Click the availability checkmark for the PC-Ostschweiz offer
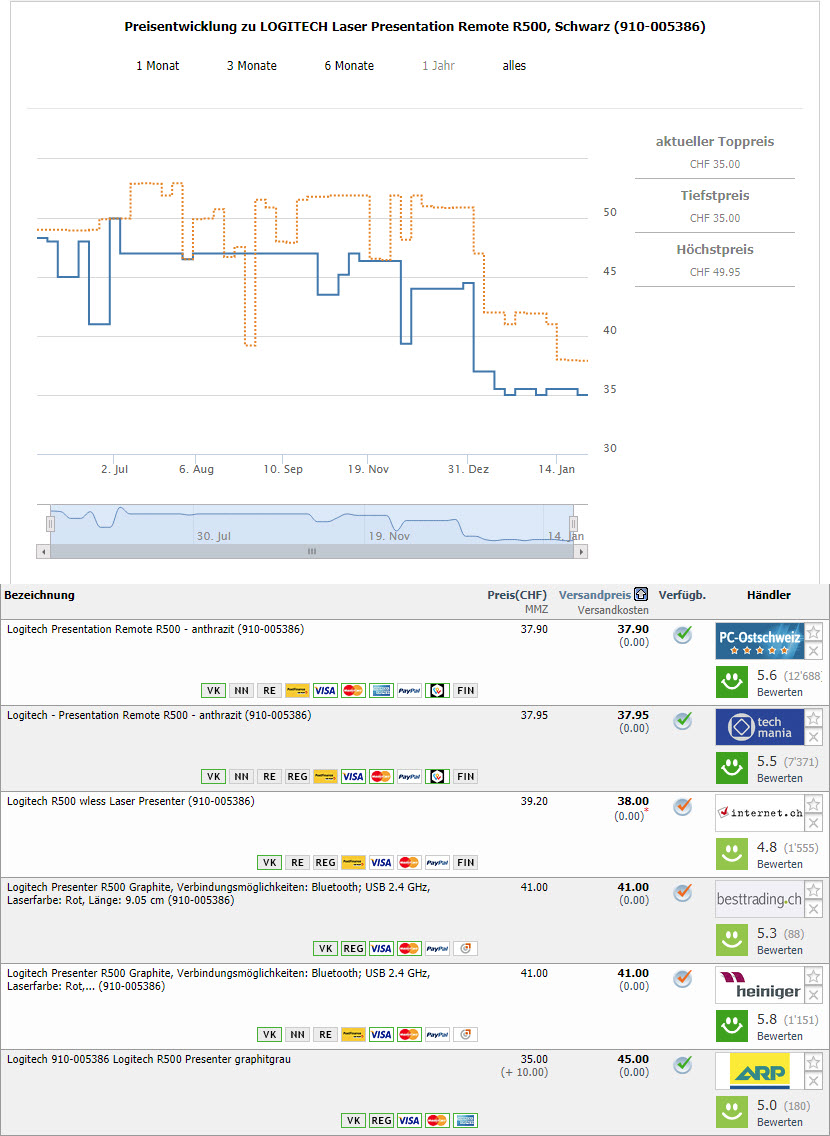This screenshot has width=830, height=1136. [683, 635]
